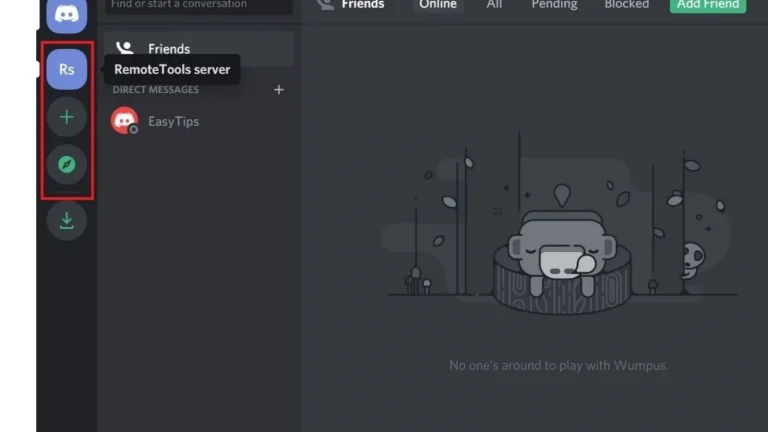Open the EasyTips avatar
768x432 pixels.
(124, 120)
